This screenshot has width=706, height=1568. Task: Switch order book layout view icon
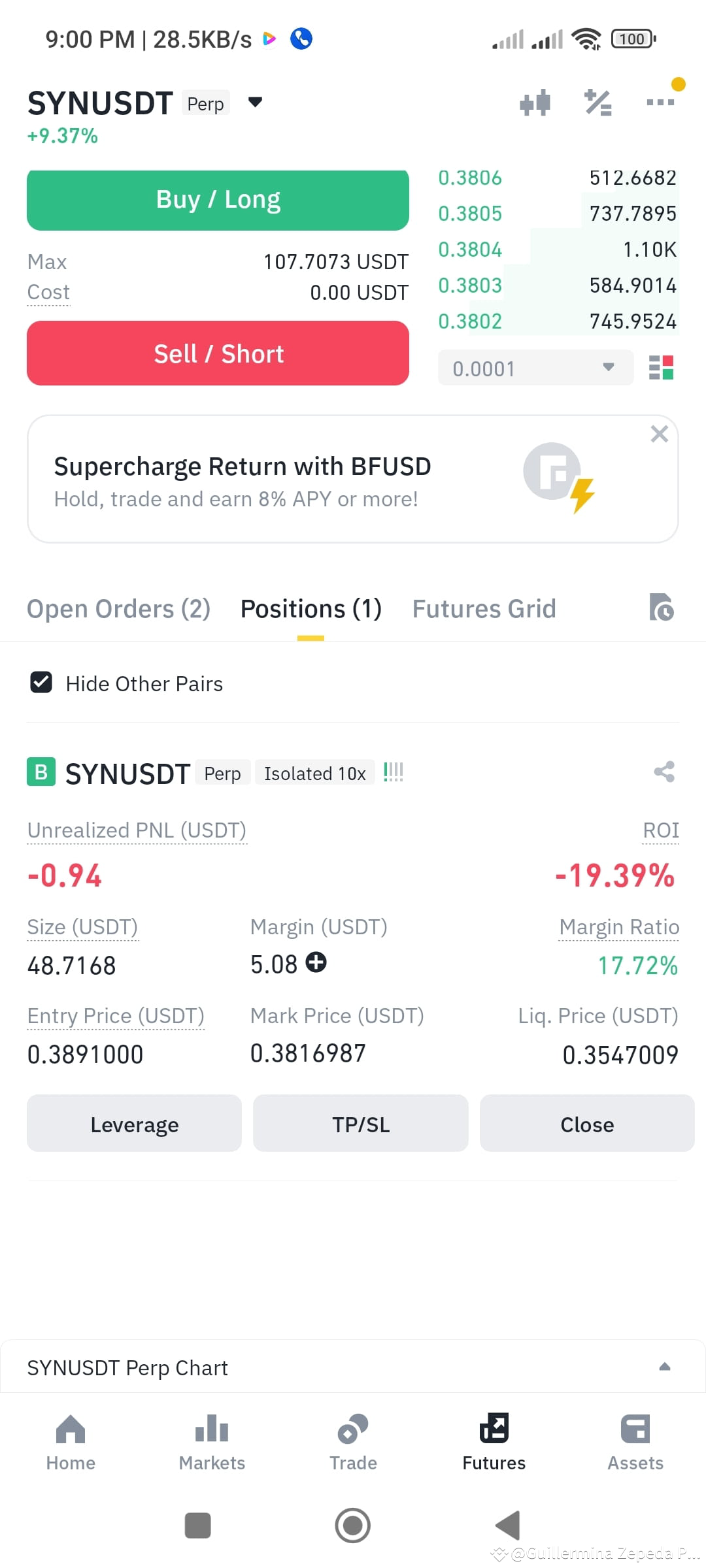pos(661,368)
